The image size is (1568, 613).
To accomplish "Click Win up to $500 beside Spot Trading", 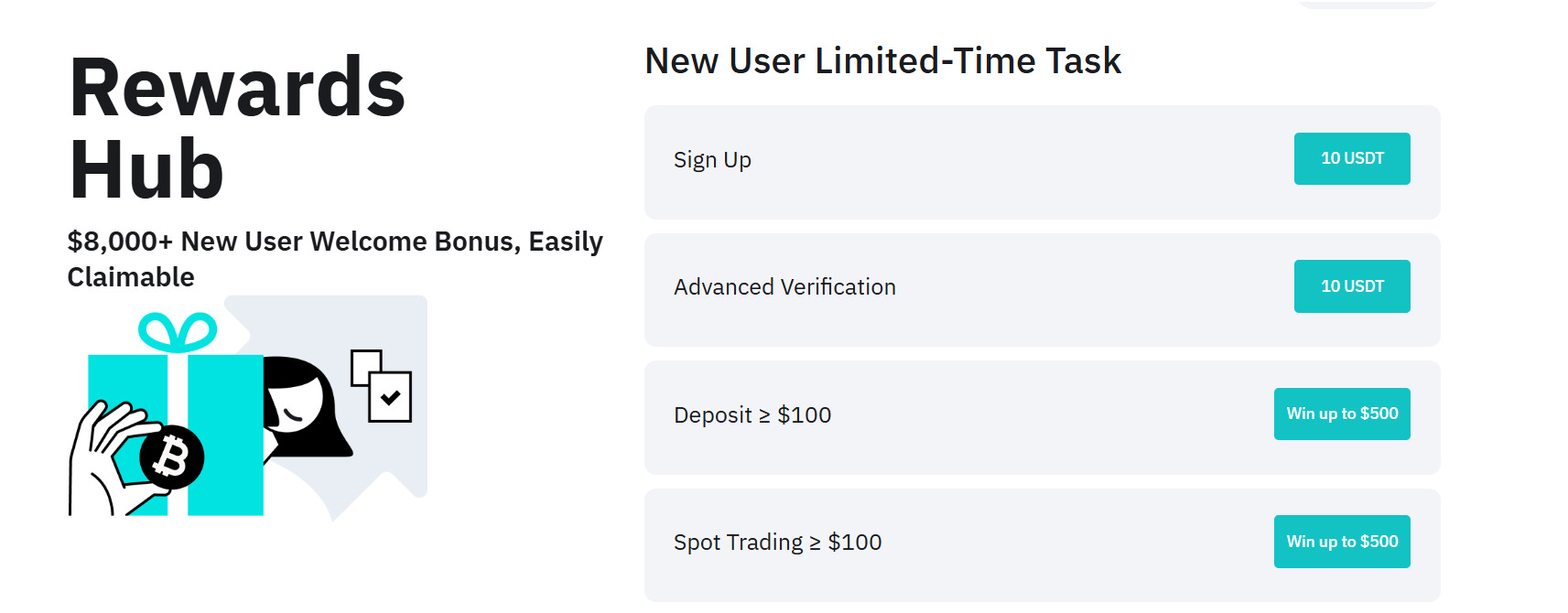I will (x=1341, y=542).
